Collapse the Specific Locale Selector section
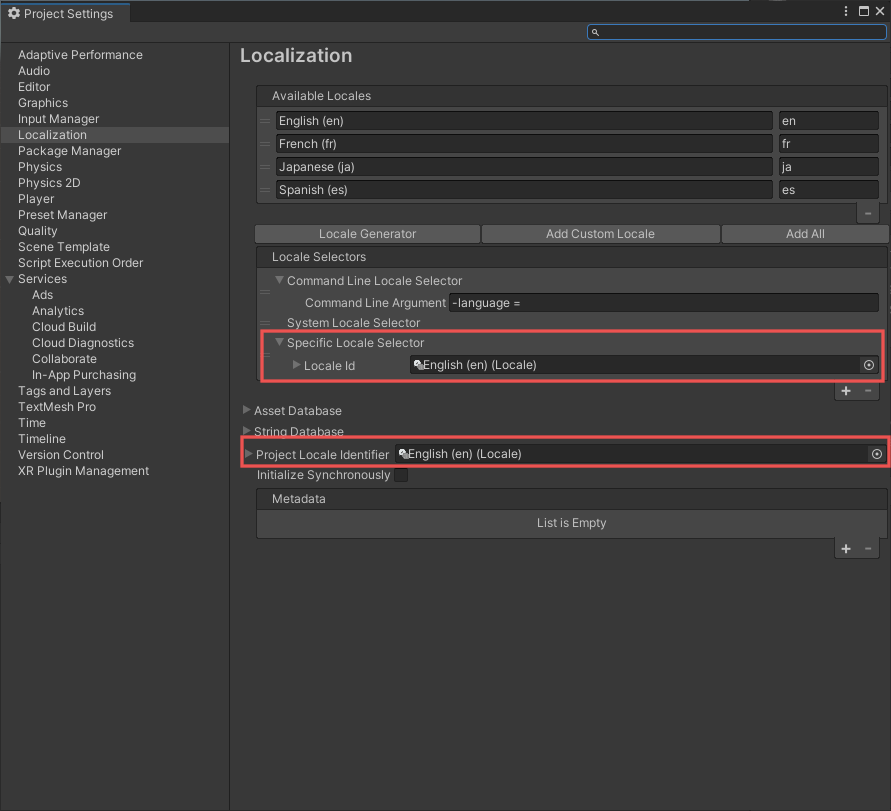891x811 pixels. pos(279,342)
